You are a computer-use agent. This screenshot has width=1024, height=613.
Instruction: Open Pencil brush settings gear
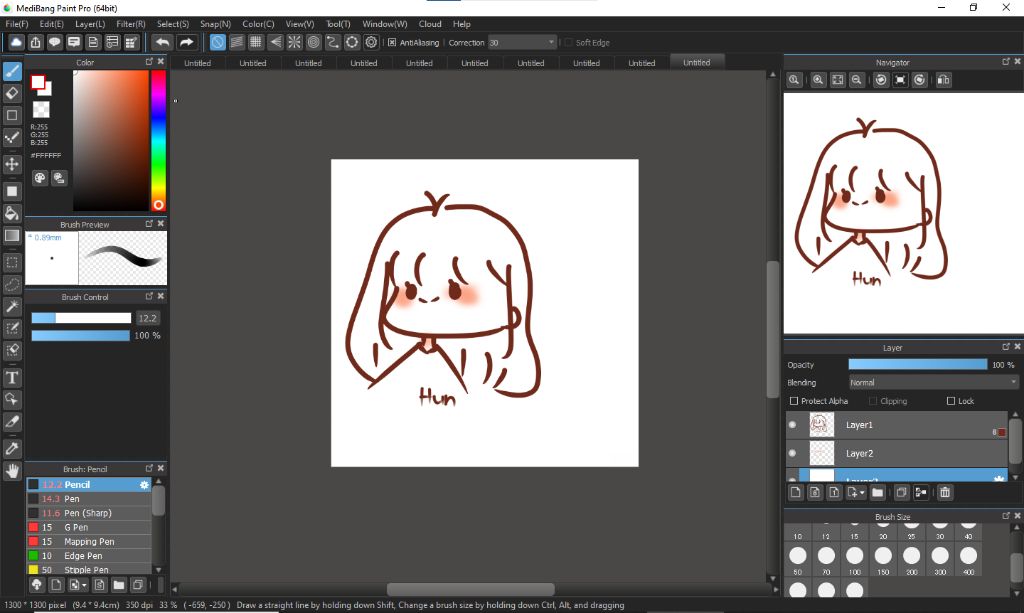coord(144,485)
